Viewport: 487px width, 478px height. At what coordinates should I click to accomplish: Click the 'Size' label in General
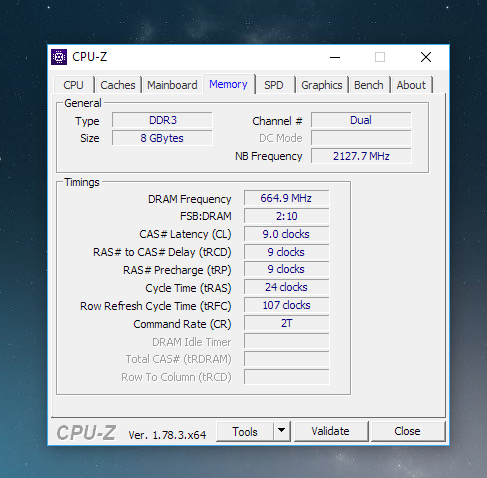point(90,138)
